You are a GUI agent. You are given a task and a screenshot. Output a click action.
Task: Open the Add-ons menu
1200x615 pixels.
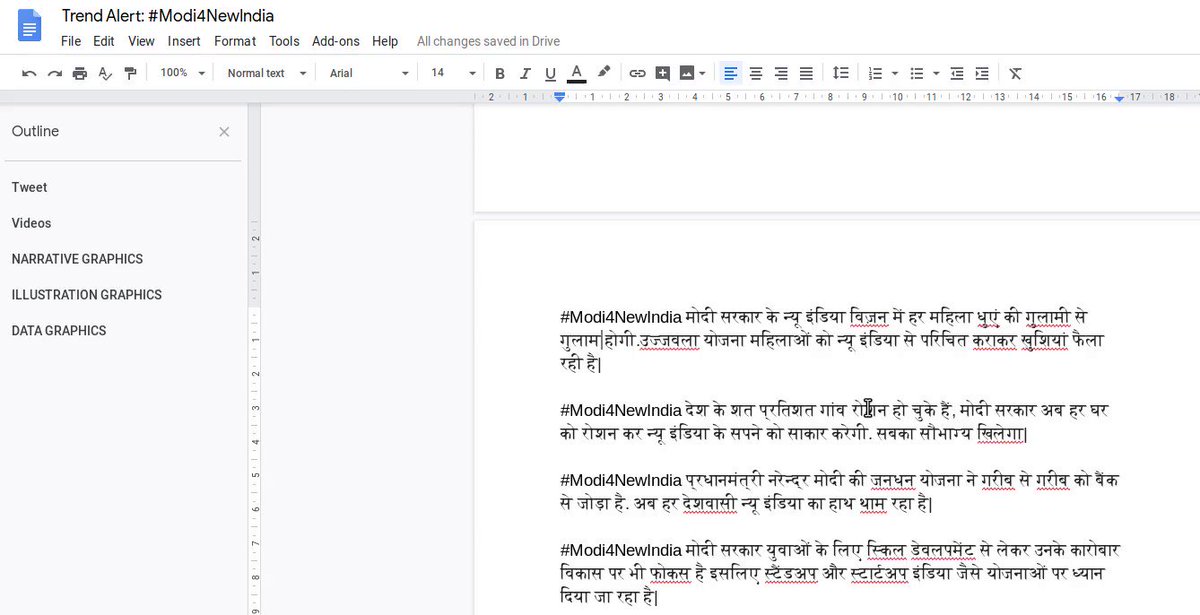336,41
